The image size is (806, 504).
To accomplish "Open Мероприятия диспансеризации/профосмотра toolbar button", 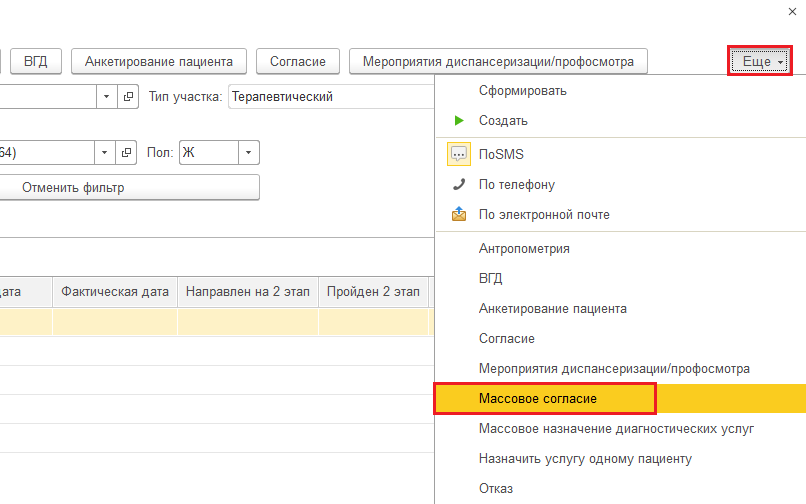I will pyautogui.click(x=498, y=62).
